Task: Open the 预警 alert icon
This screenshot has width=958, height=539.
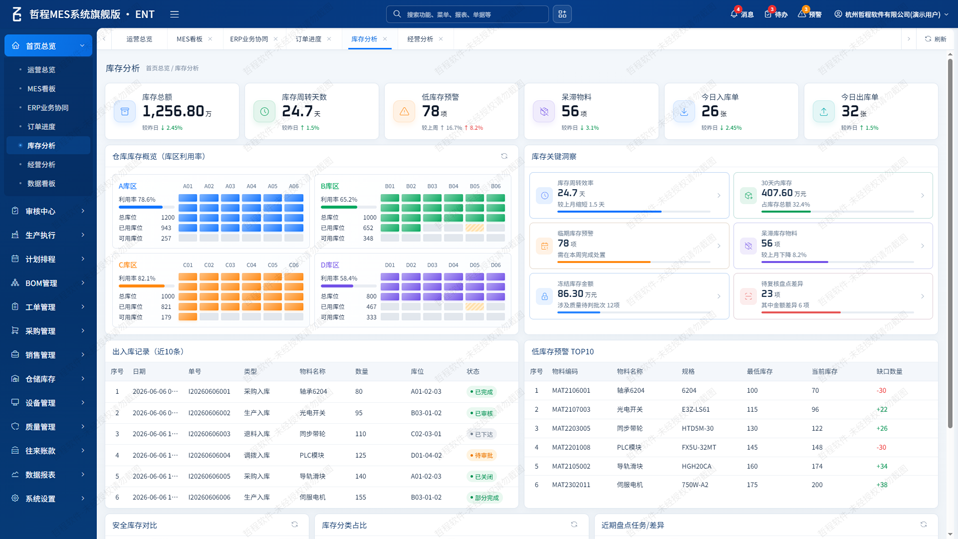Action: [802, 13]
